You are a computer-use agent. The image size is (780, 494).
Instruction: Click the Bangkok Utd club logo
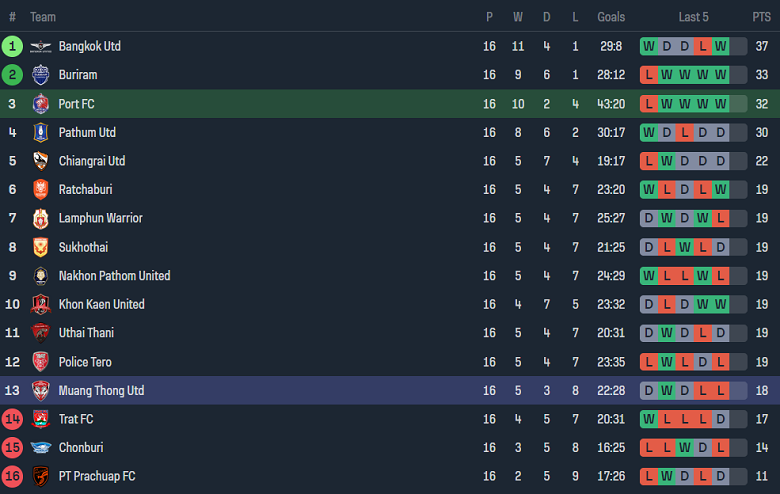[40, 46]
